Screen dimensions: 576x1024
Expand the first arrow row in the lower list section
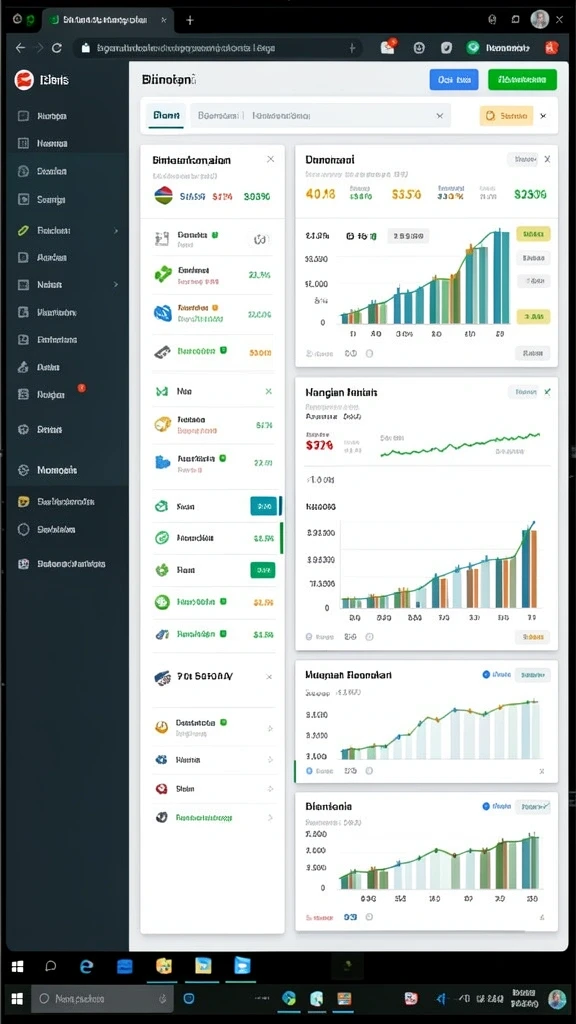(214, 727)
